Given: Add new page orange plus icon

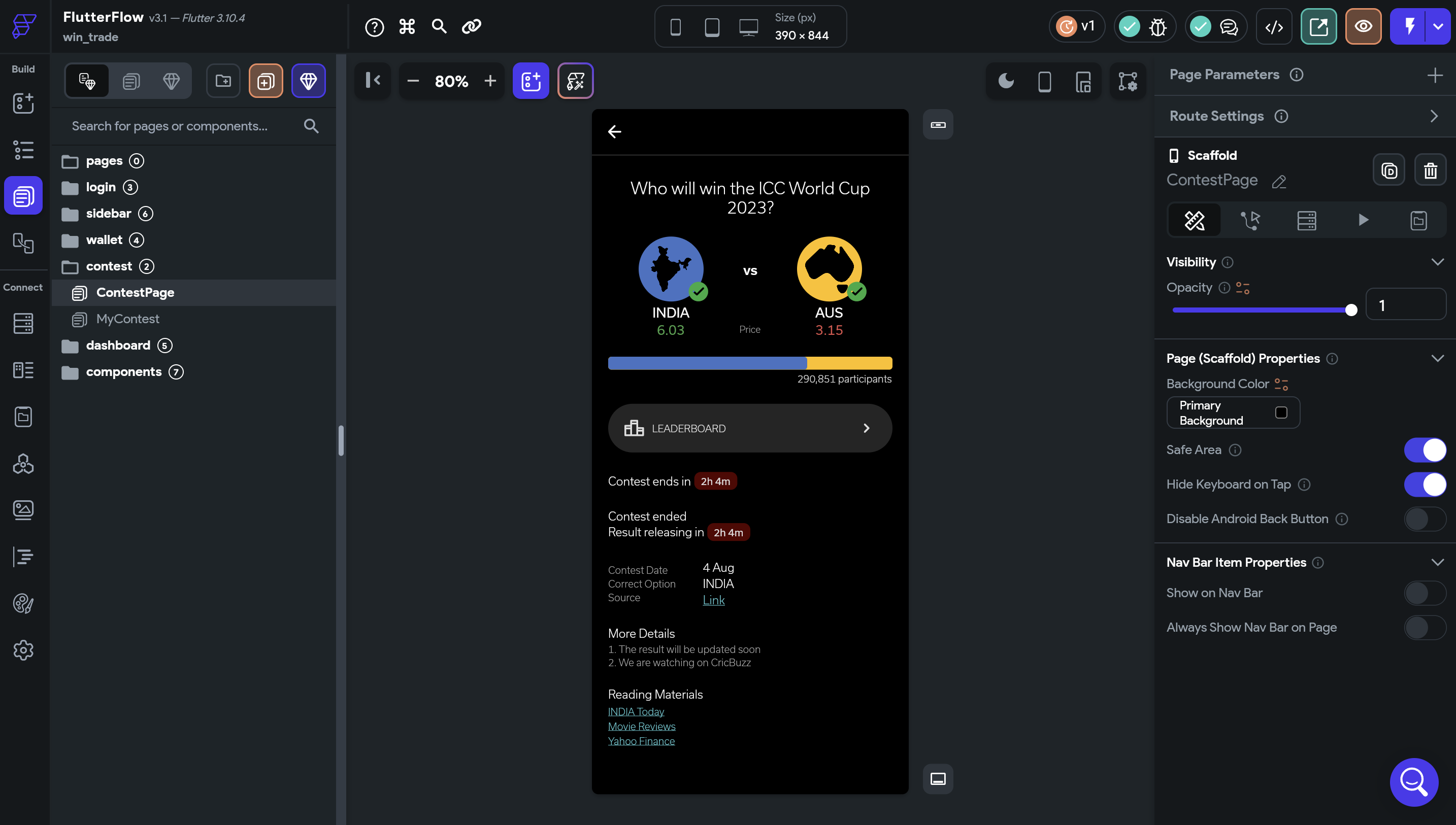Looking at the screenshot, I should point(266,81).
